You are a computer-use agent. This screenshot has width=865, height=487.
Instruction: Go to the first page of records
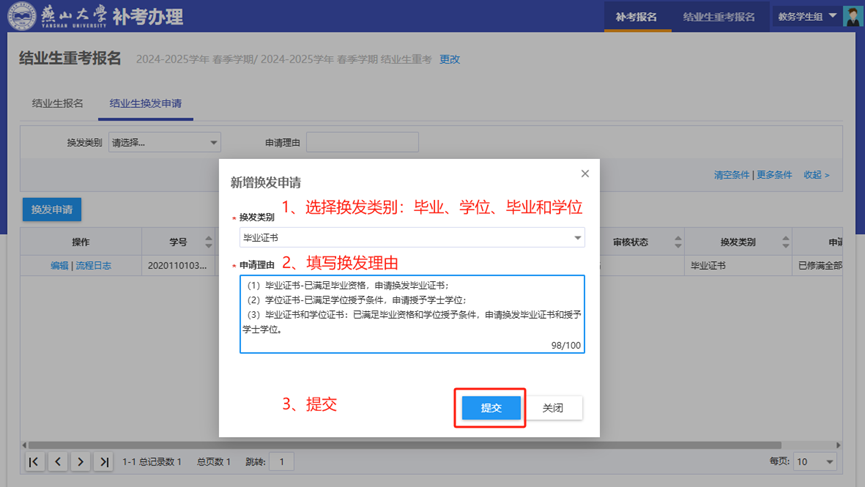(34, 462)
